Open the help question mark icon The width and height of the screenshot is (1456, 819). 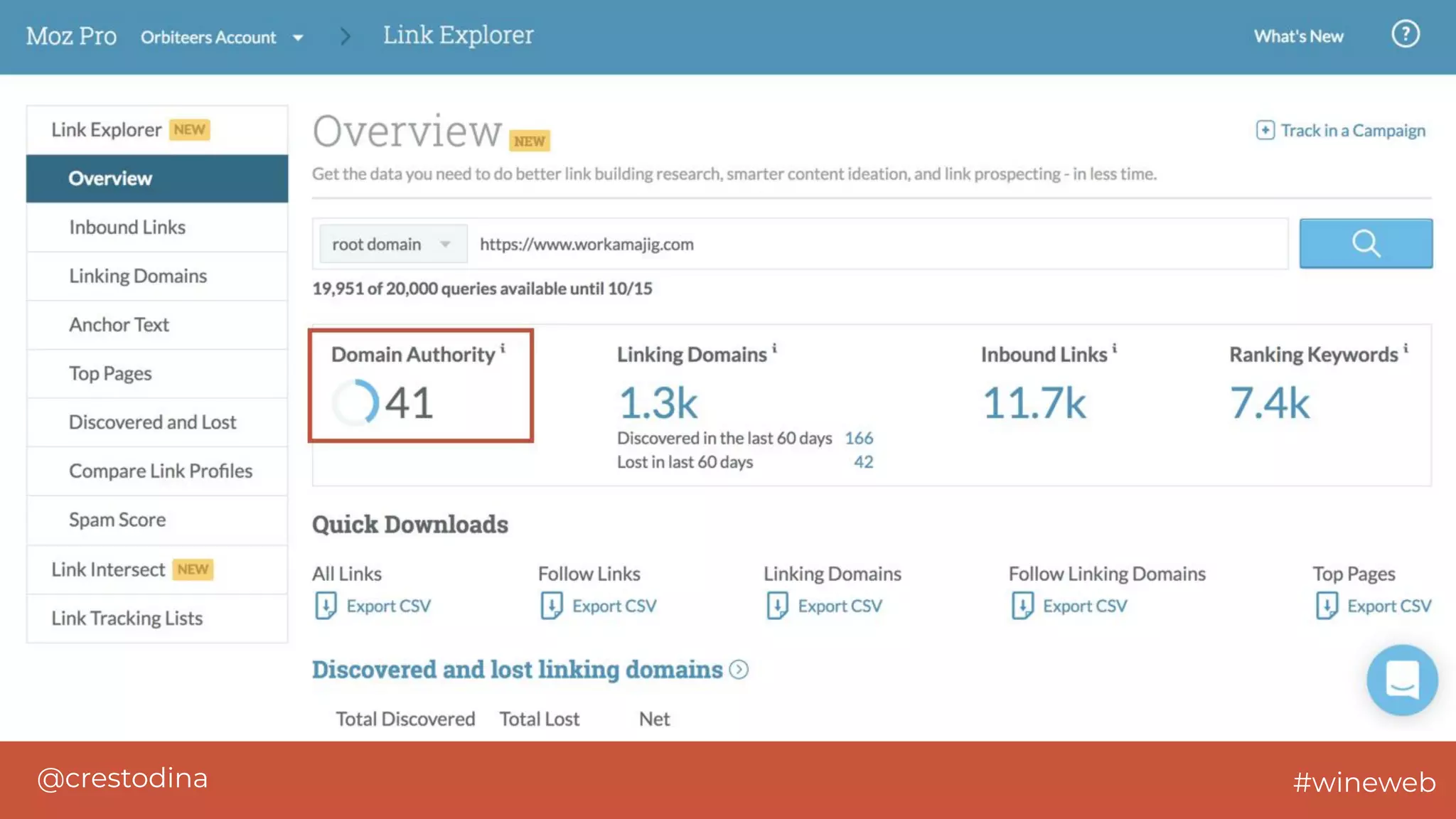[1405, 34]
